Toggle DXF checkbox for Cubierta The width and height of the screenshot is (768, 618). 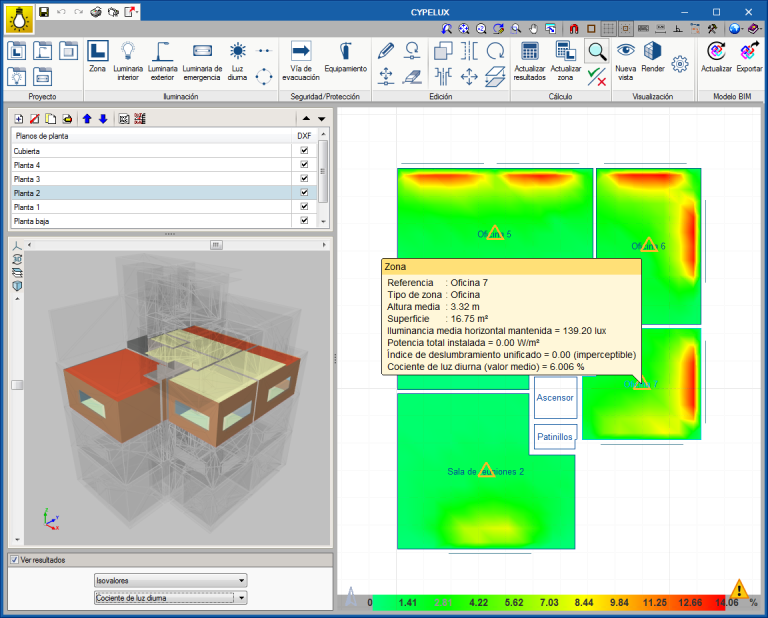tap(304, 150)
